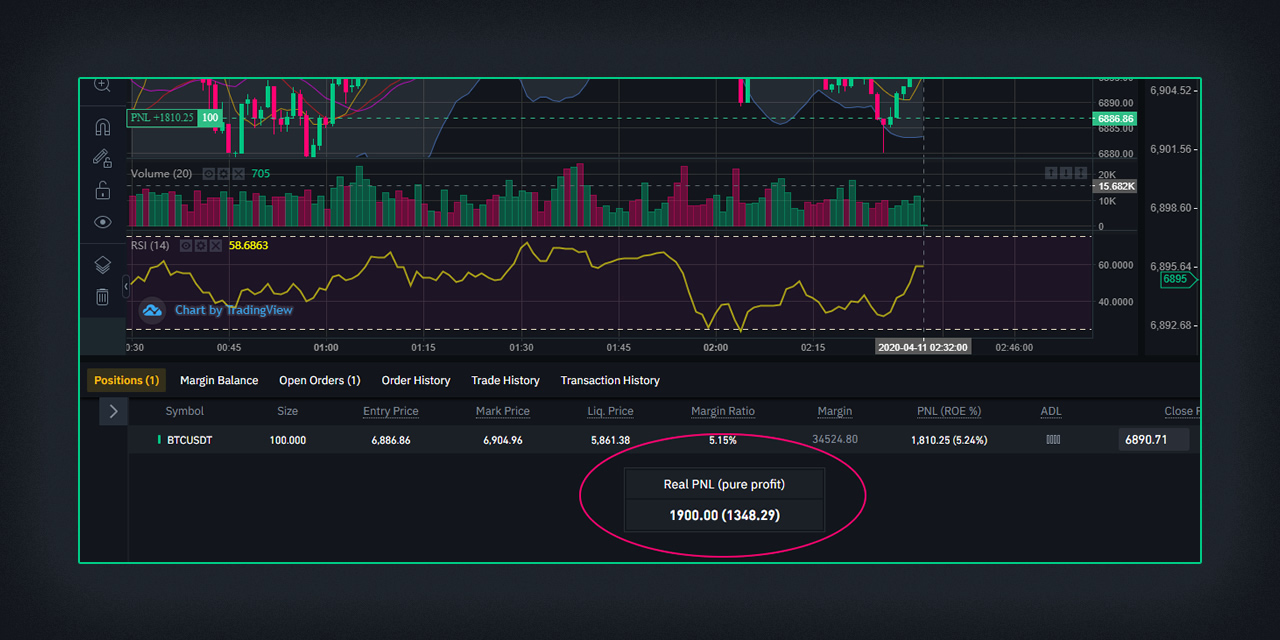Click the zoom-in magnifier tool
Viewport: 1280px width, 640px height.
102,86
